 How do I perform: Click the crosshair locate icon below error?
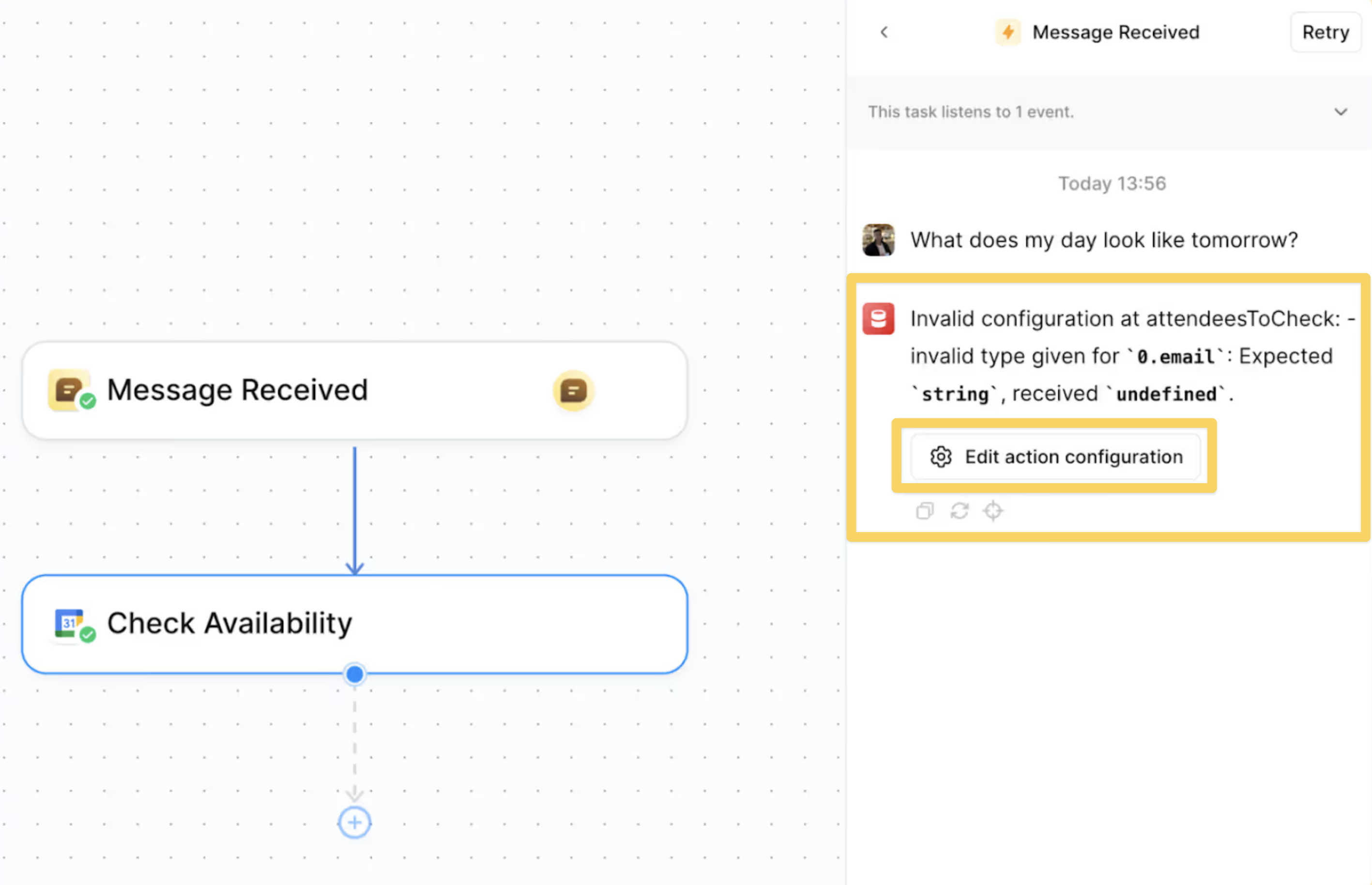993,510
